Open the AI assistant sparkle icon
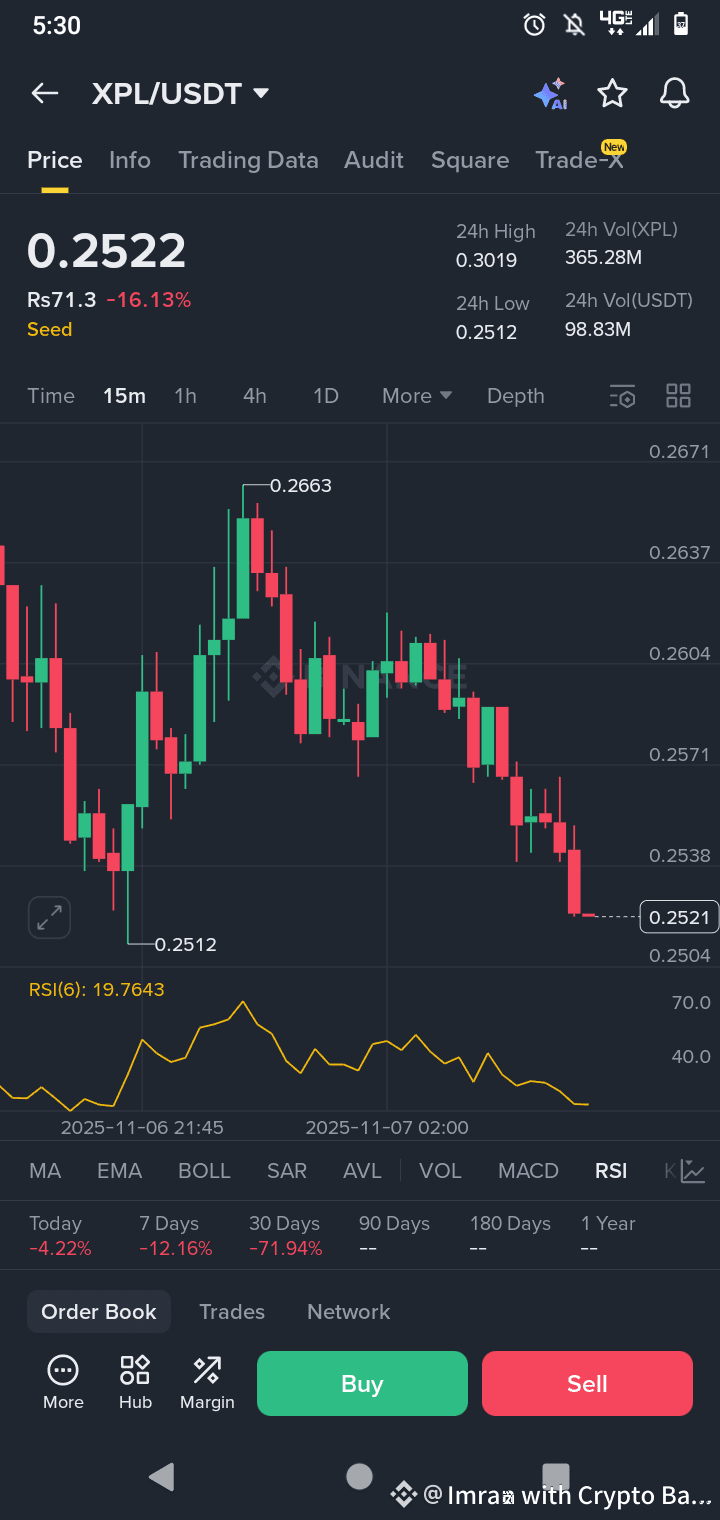This screenshot has height=1520, width=720. tap(550, 94)
